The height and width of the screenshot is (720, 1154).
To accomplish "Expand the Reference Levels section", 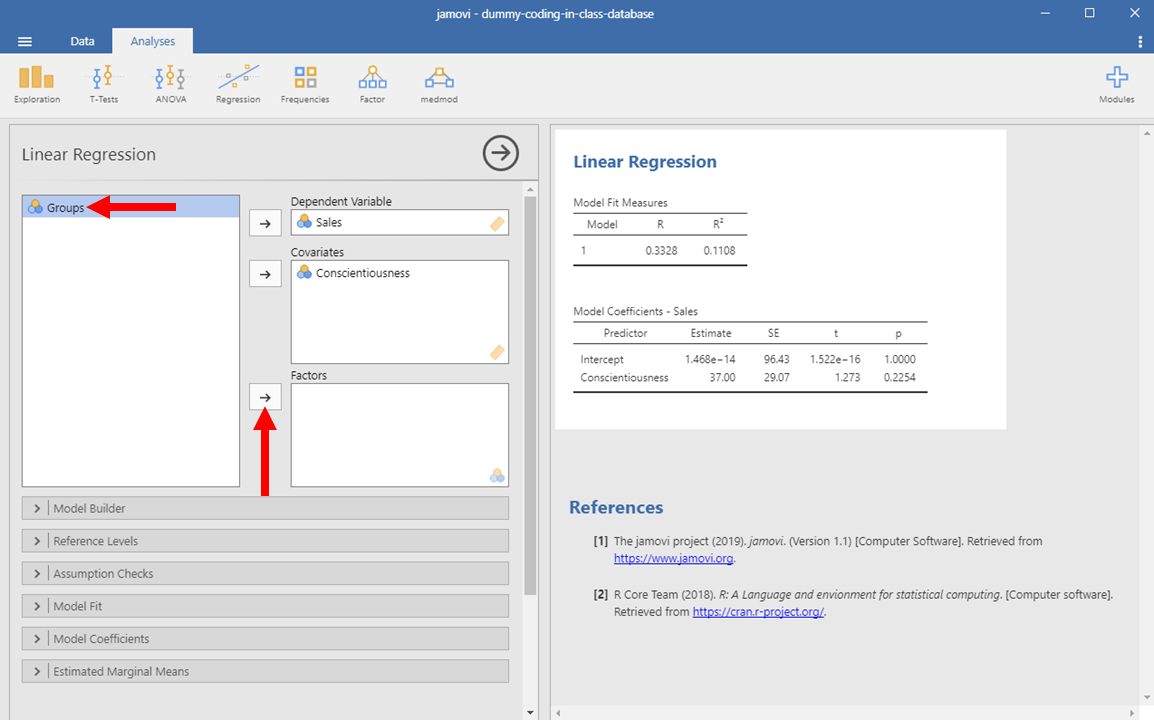I will [x=265, y=541].
